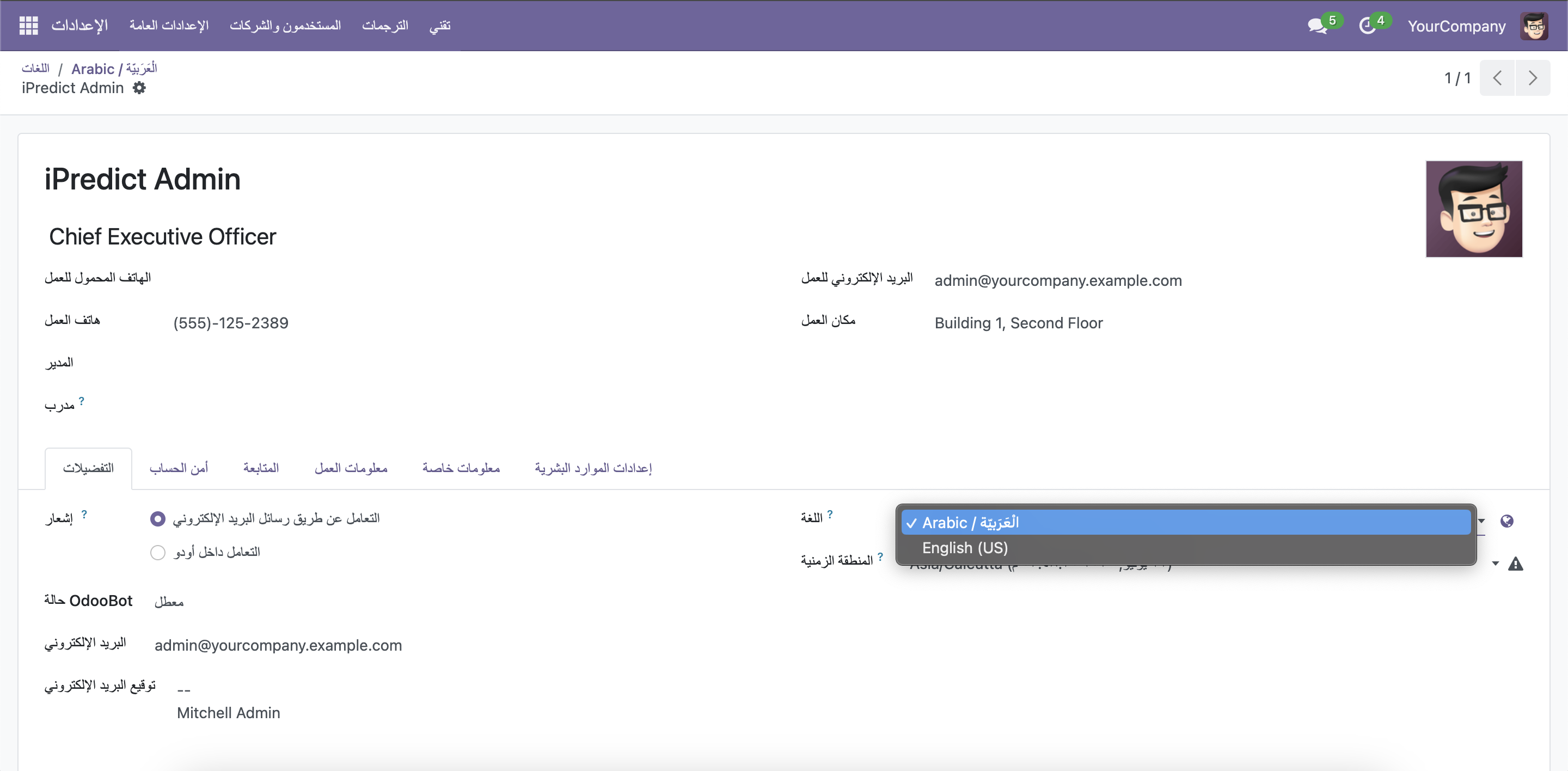Screen dimensions: 1568x771
Task: Switch to the المتابعة tab
Action: pyautogui.click(x=261, y=468)
